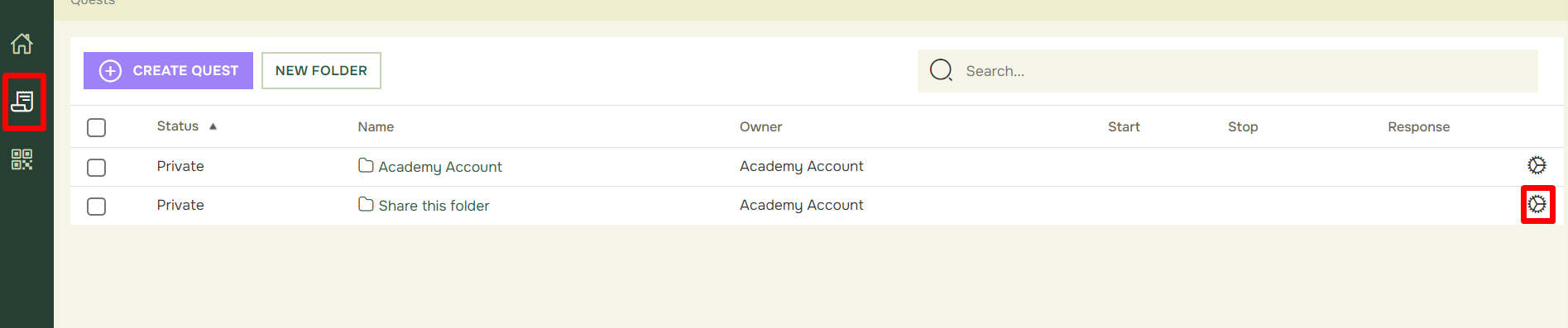1568x328 pixels.
Task: Sort by the Response column header
Action: 1418,126
